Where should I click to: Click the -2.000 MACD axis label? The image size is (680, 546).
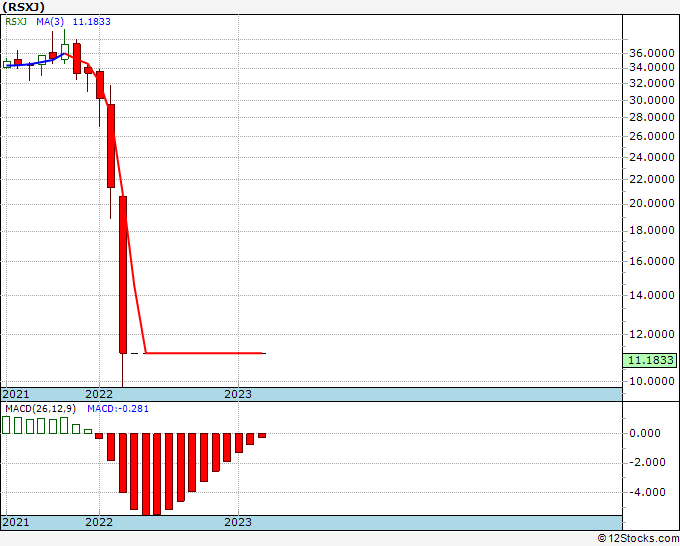pos(645,462)
